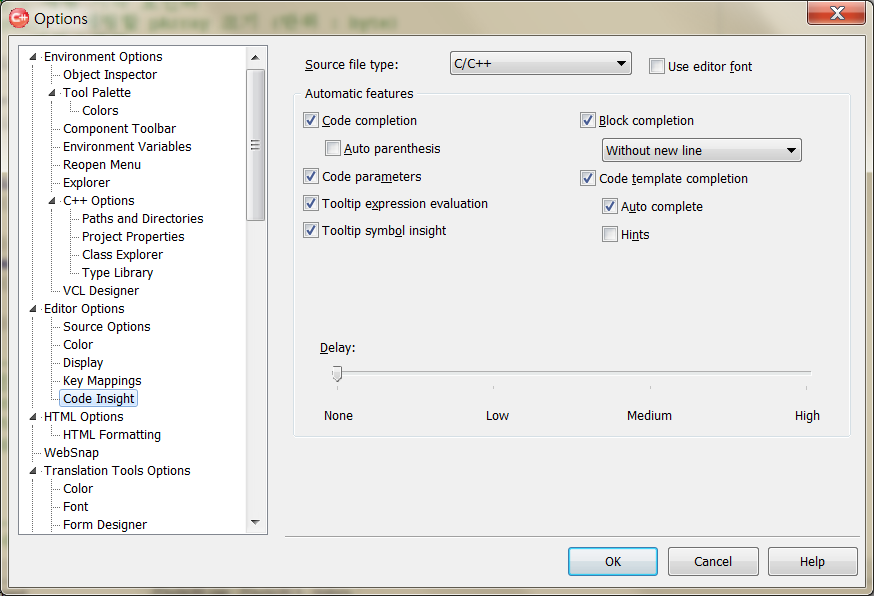Click the Cancel button

click(712, 562)
